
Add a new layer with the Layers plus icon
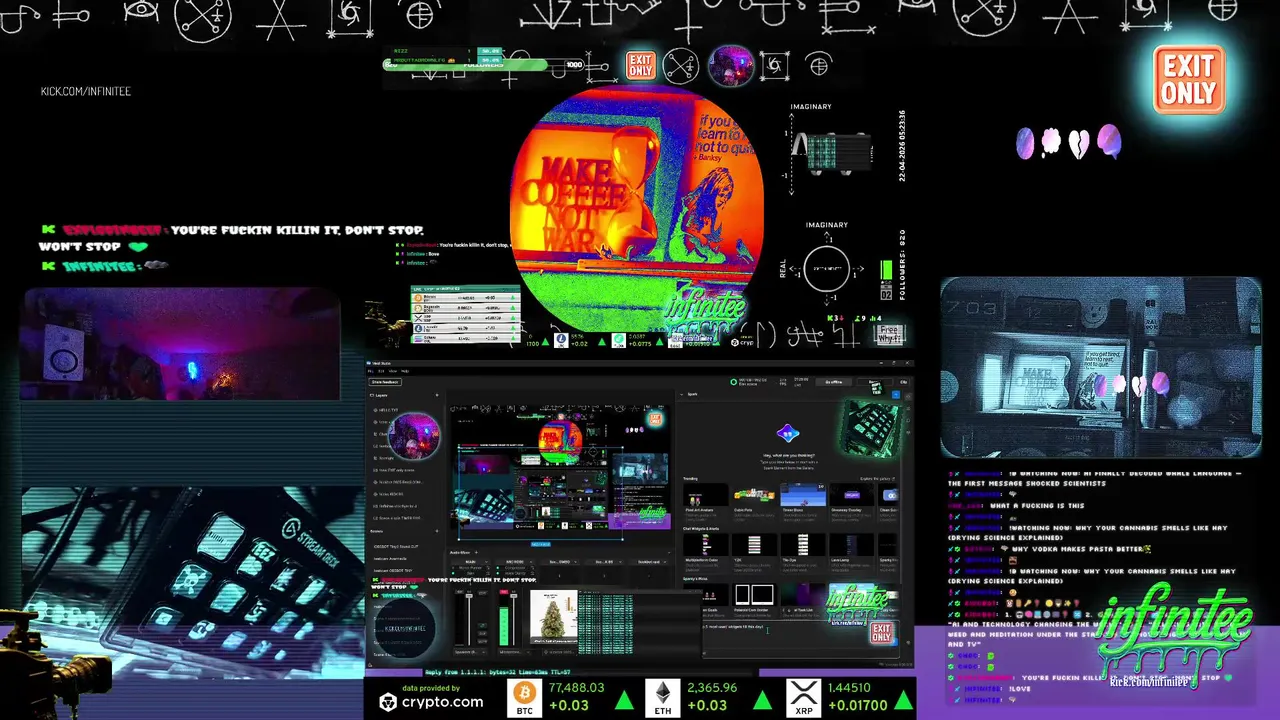[437, 395]
